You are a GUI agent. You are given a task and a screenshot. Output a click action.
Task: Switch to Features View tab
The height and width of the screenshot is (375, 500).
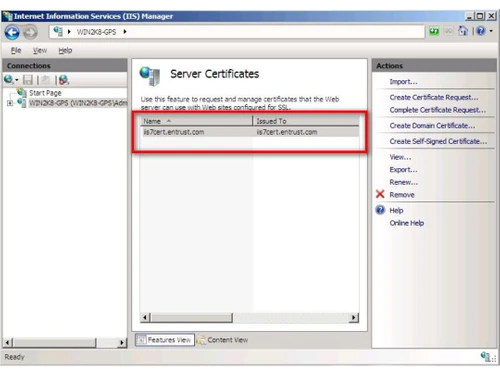click(165, 340)
